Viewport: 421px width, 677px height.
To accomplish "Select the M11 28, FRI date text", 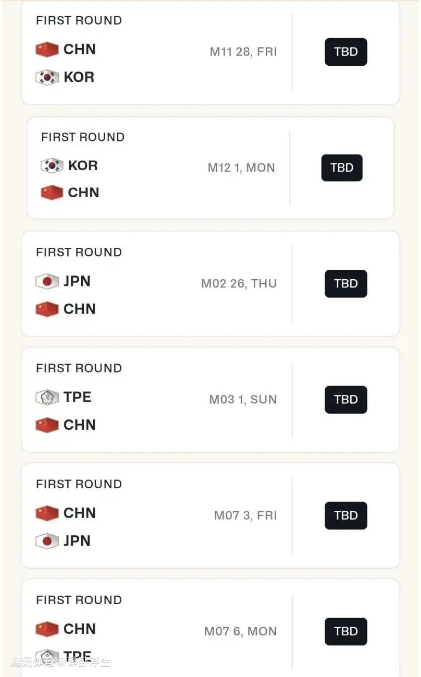I will coord(243,52).
